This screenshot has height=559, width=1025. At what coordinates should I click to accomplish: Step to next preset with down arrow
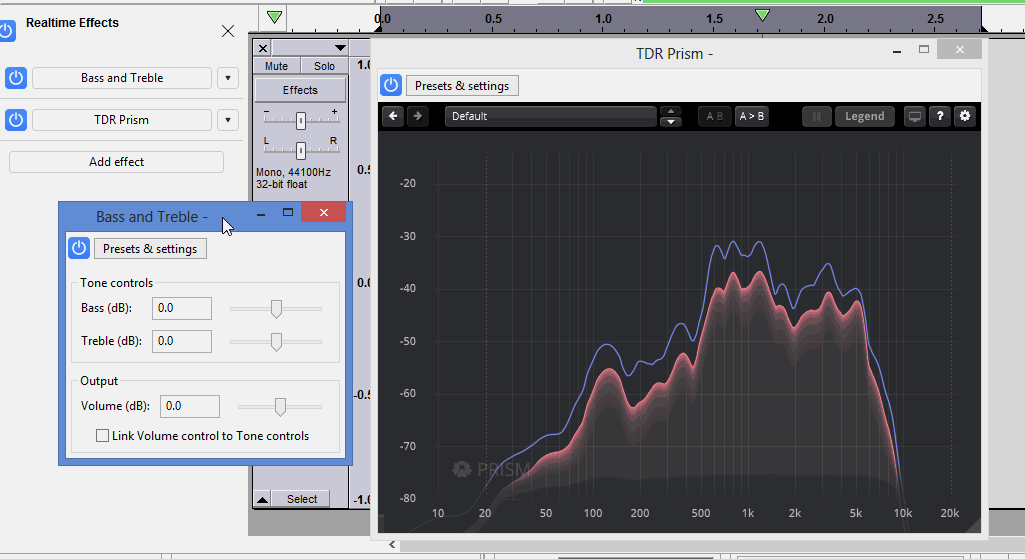(x=671, y=122)
